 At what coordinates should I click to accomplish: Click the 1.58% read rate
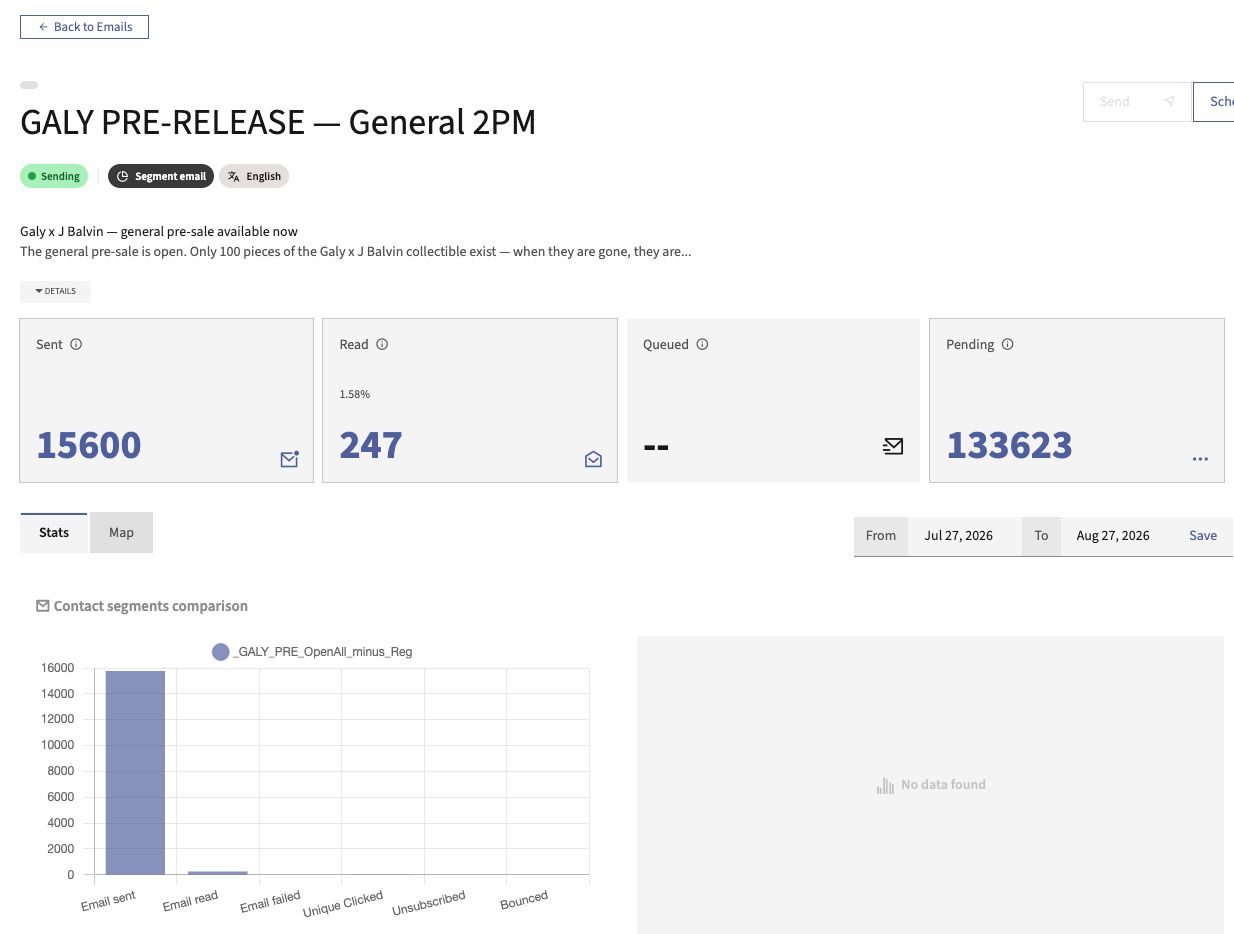point(355,394)
